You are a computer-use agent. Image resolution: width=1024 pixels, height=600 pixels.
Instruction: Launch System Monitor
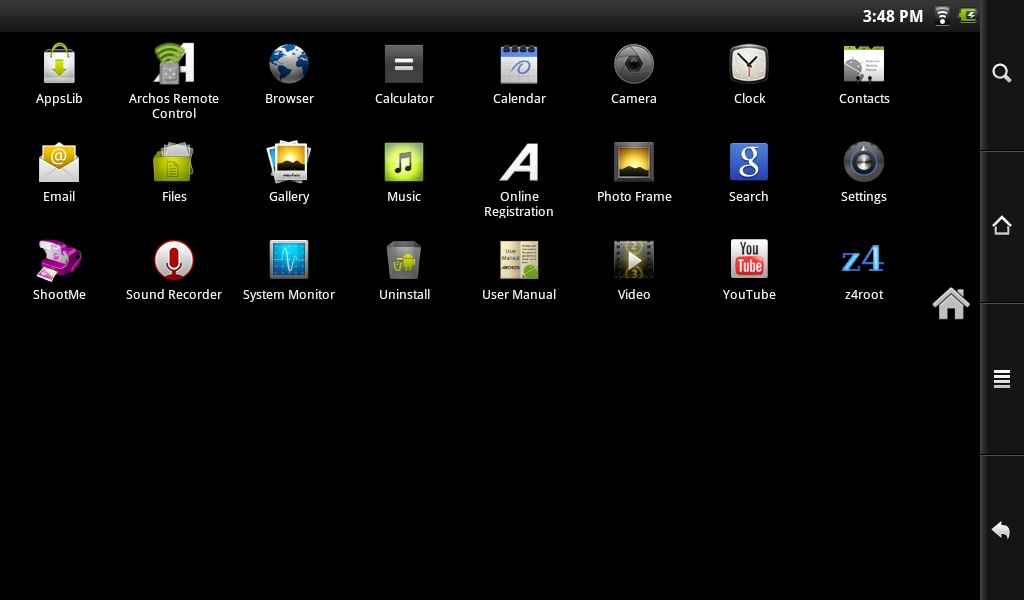(x=289, y=260)
